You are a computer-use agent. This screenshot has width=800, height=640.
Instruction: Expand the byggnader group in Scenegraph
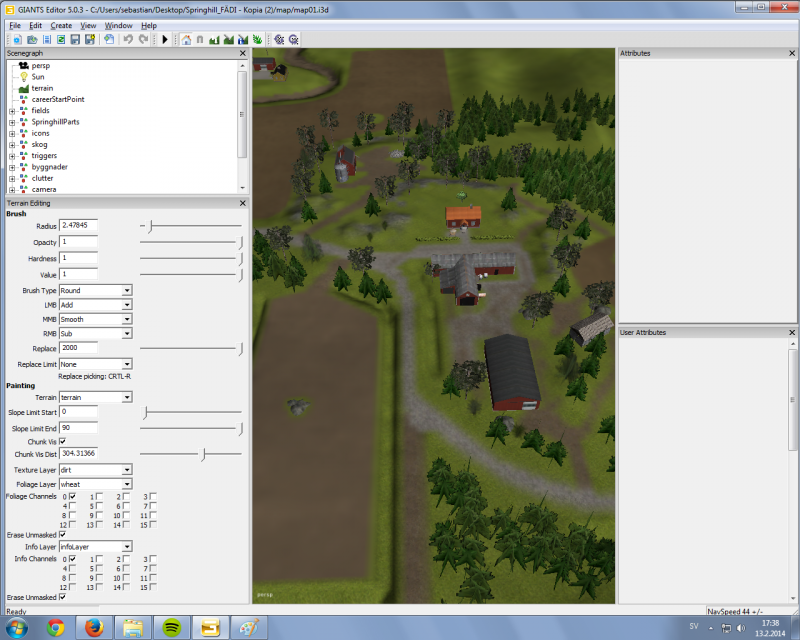coord(12,167)
